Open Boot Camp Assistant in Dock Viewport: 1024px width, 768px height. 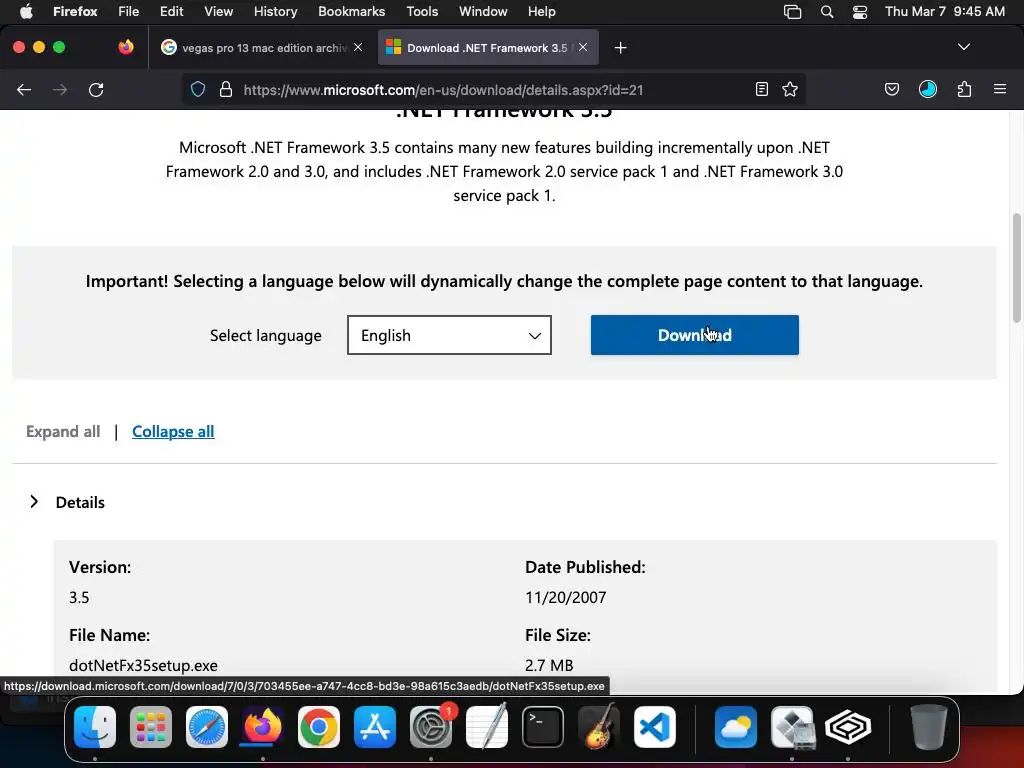(792, 727)
